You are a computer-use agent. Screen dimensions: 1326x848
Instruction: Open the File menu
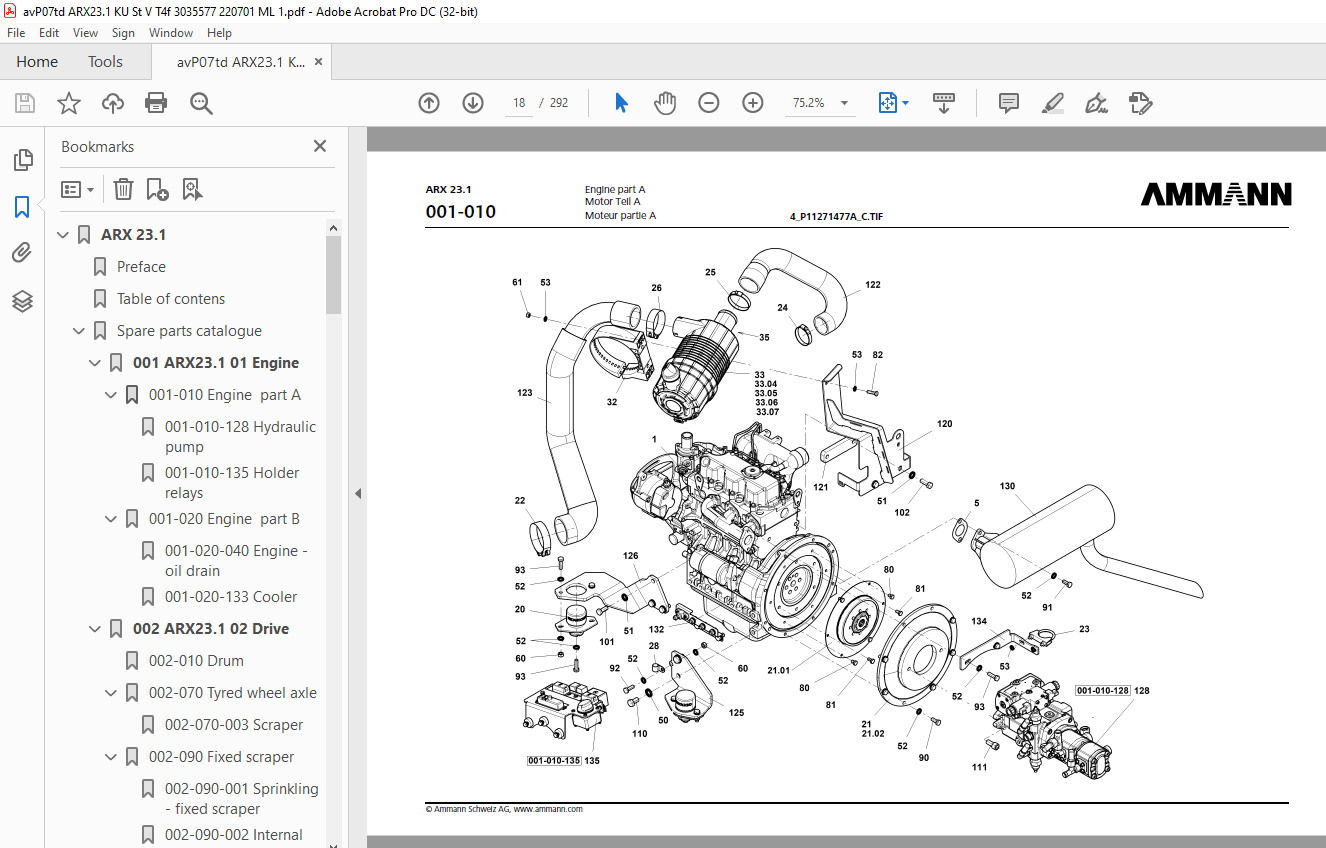pos(16,33)
